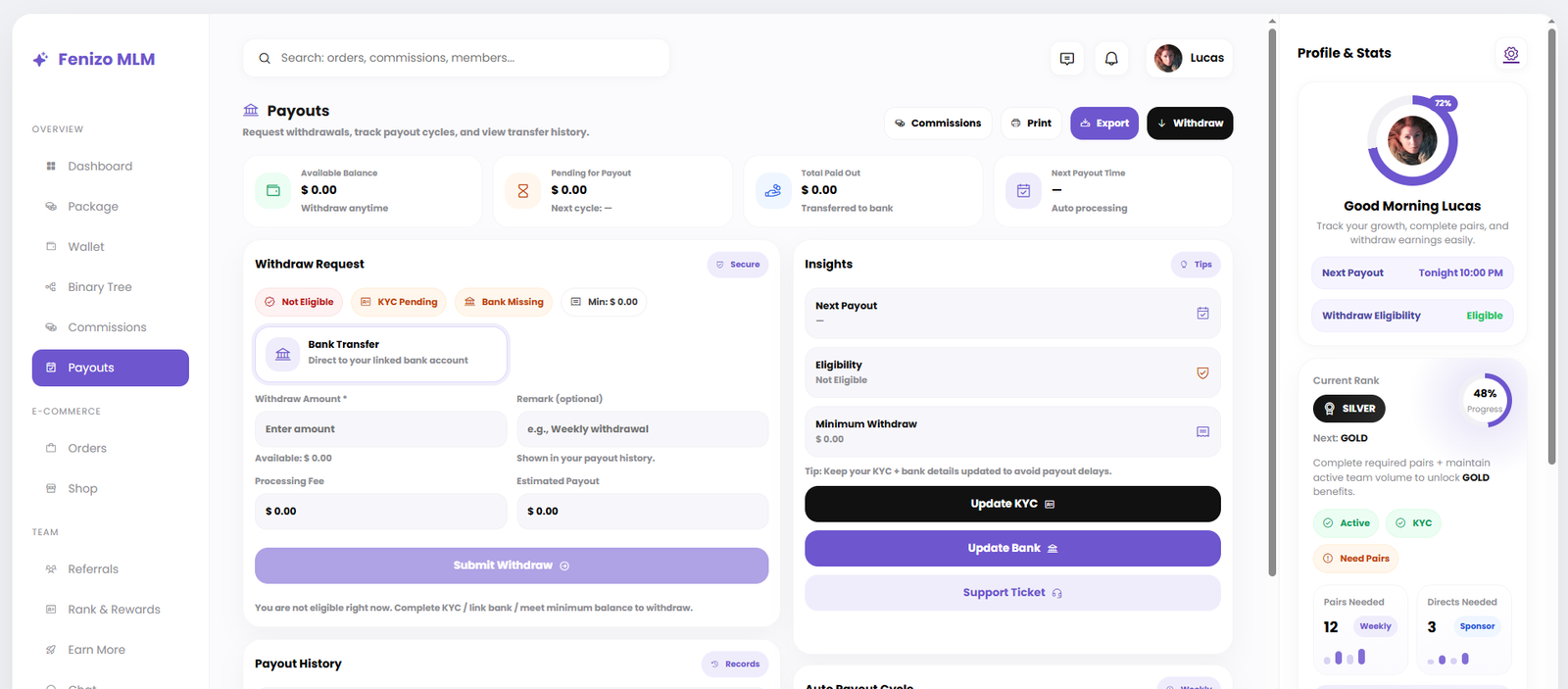1568x689 pixels.
Task: Click the search orders, commissions field
Action: (457, 59)
